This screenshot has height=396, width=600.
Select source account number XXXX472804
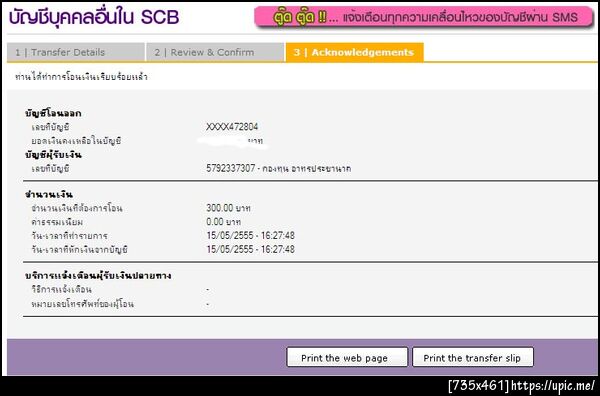232,127
